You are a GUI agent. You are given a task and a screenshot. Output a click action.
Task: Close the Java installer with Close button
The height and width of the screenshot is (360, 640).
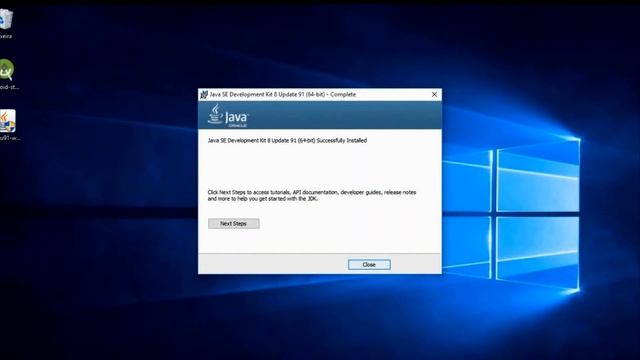coord(369,264)
